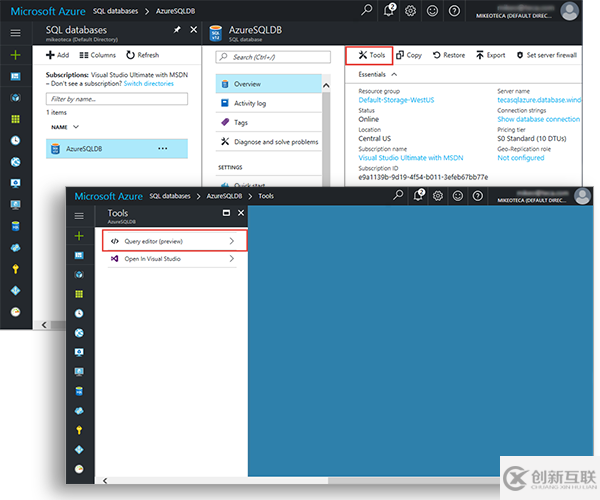Open Visual Studio Ultimate with MSDN subscription link
The image size is (600, 500).
click(411, 158)
